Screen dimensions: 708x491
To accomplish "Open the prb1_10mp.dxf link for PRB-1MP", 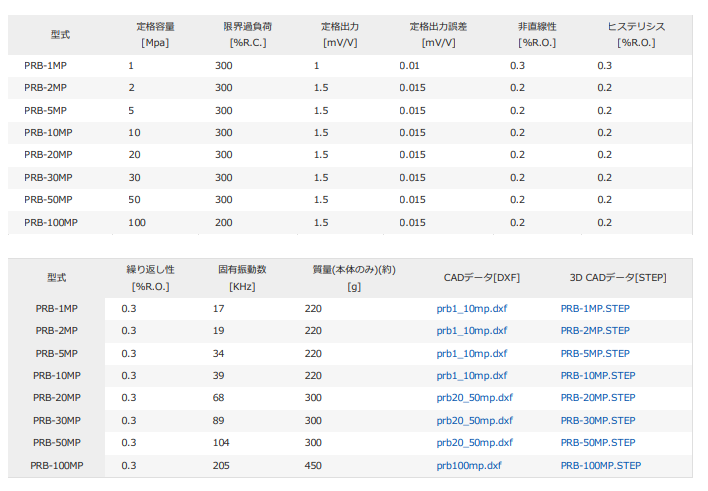I will coord(471,309).
